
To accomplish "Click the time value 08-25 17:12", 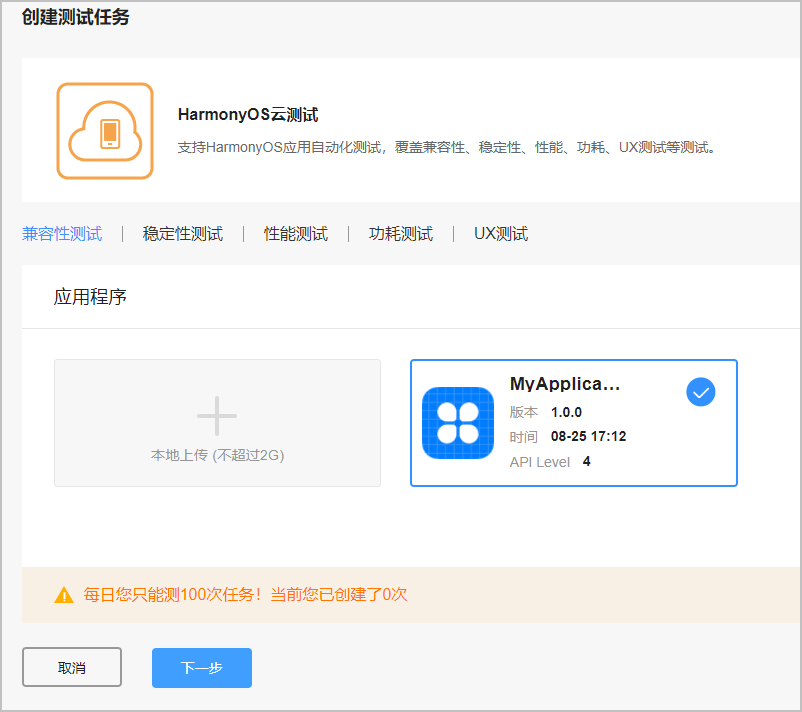I will click(588, 436).
